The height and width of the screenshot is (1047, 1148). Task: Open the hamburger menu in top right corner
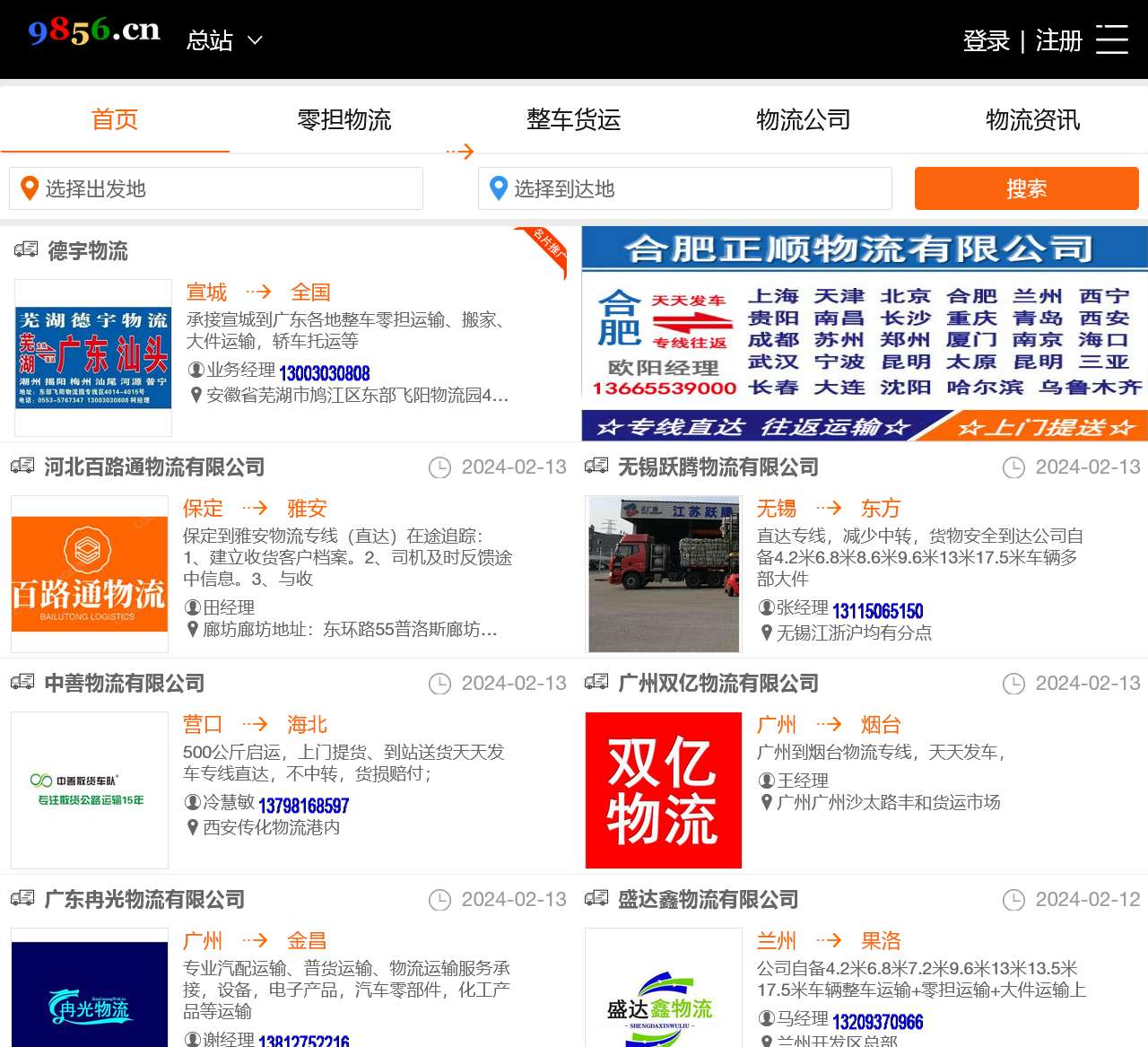point(1112,39)
